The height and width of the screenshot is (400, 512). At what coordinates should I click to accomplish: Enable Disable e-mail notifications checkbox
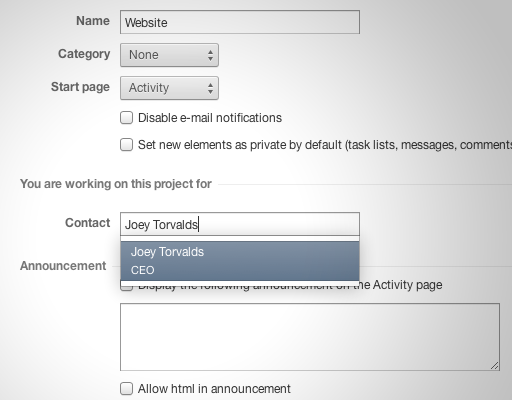coord(126,118)
